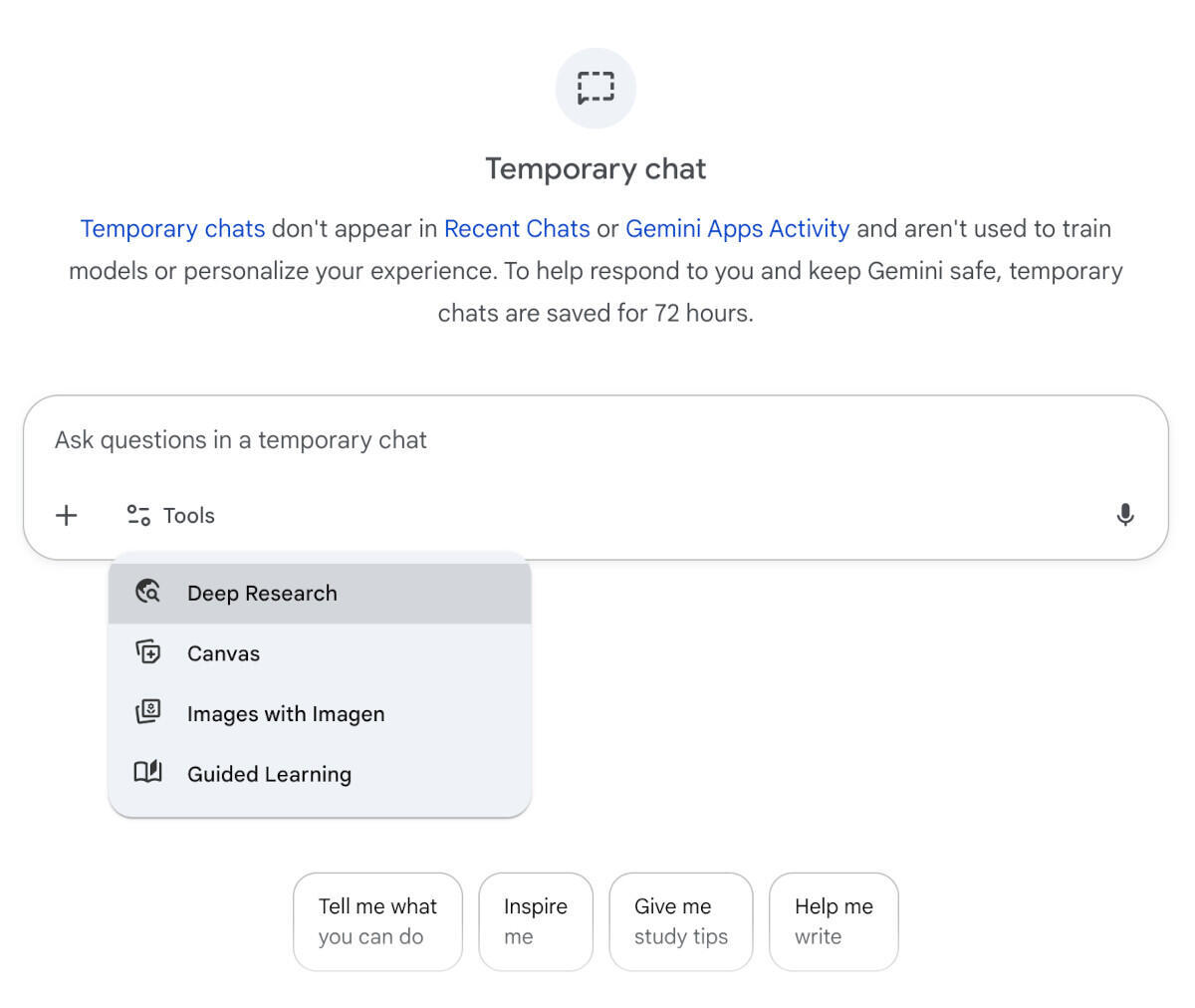1195x1008 pixels.
Task: Click the Deep Research globe icon
Action: [148, 593]
